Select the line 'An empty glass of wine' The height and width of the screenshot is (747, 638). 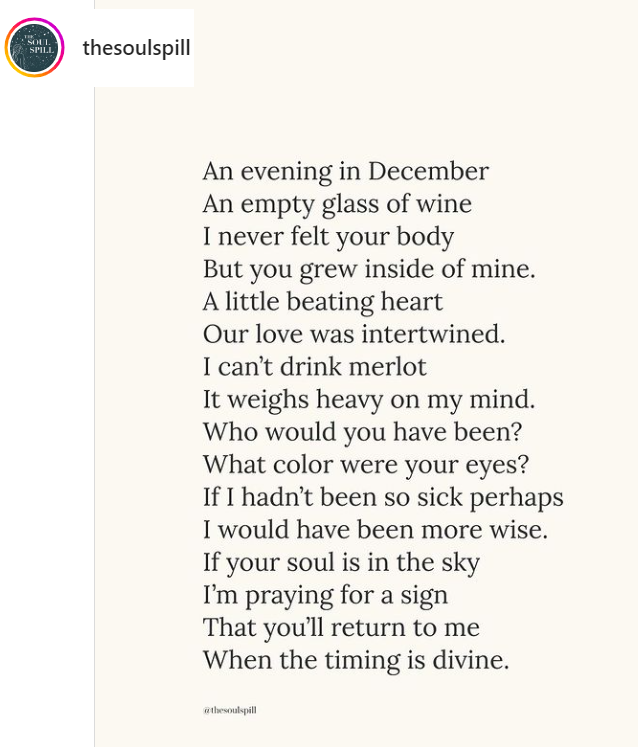point(337,204)
